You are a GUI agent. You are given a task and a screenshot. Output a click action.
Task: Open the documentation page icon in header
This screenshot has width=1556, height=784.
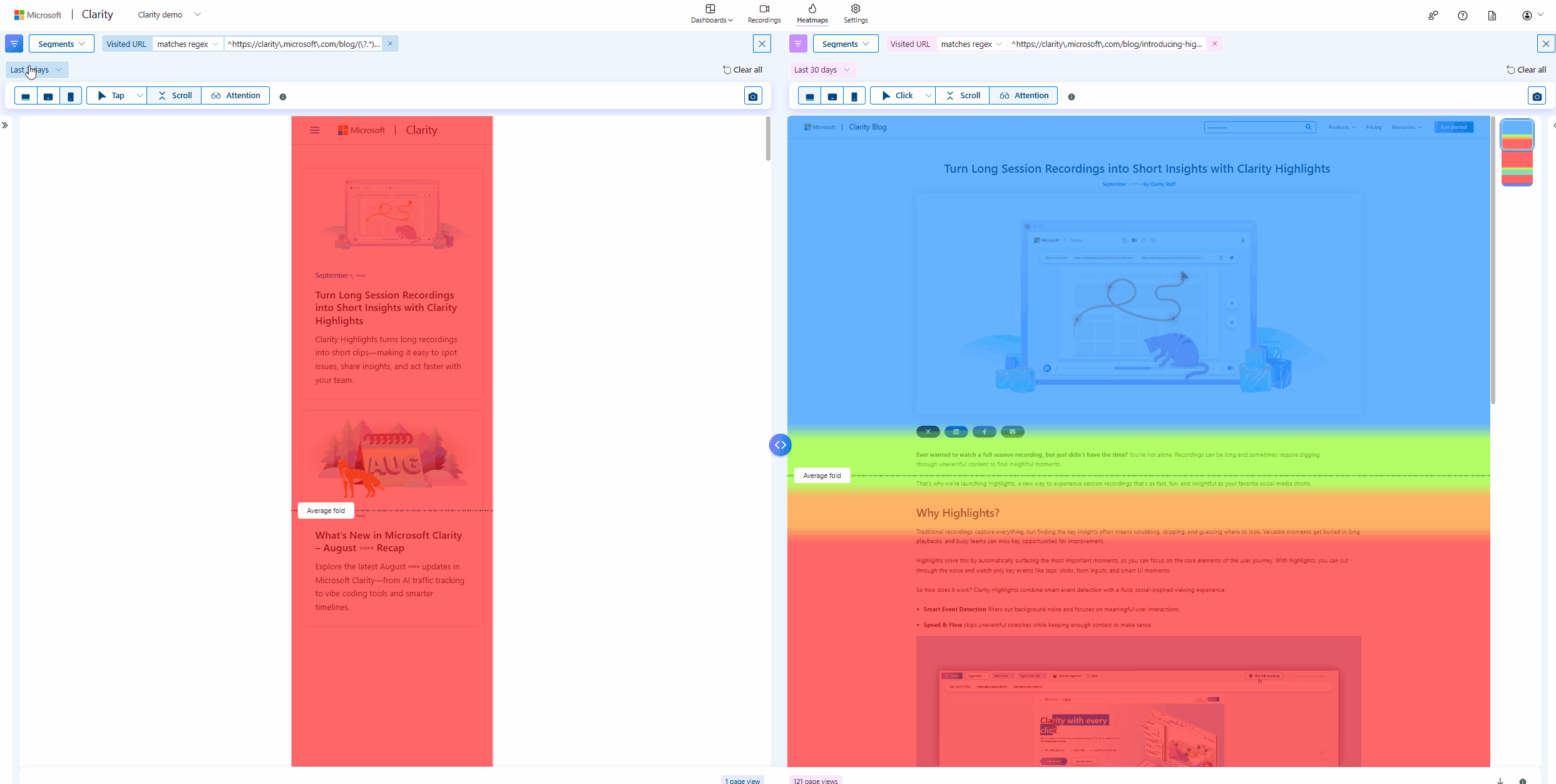tap(1492, 16)
